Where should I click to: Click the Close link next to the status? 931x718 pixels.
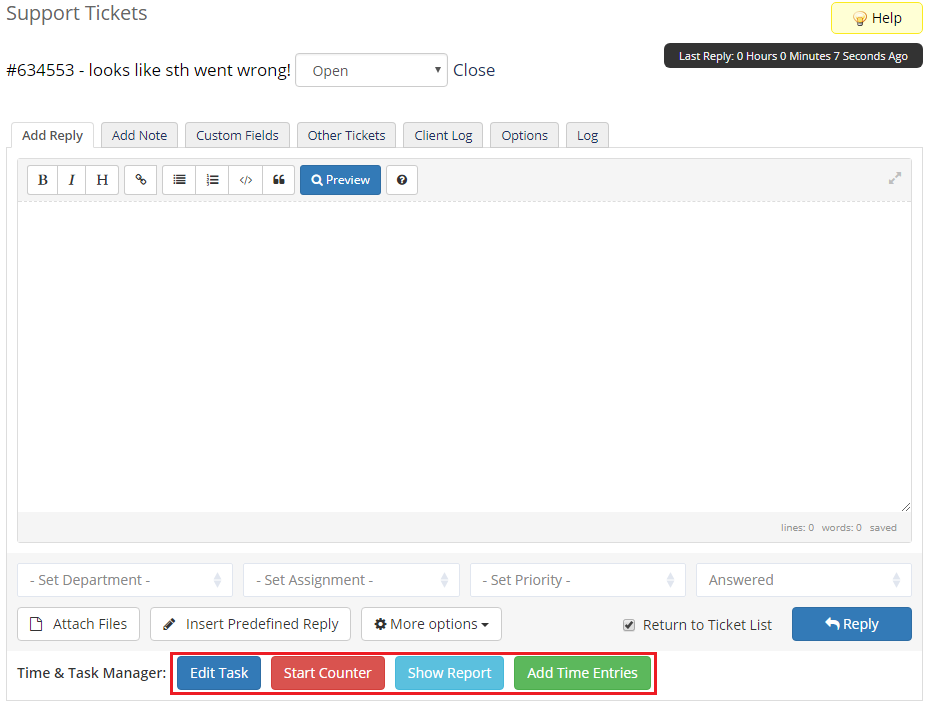474,70
